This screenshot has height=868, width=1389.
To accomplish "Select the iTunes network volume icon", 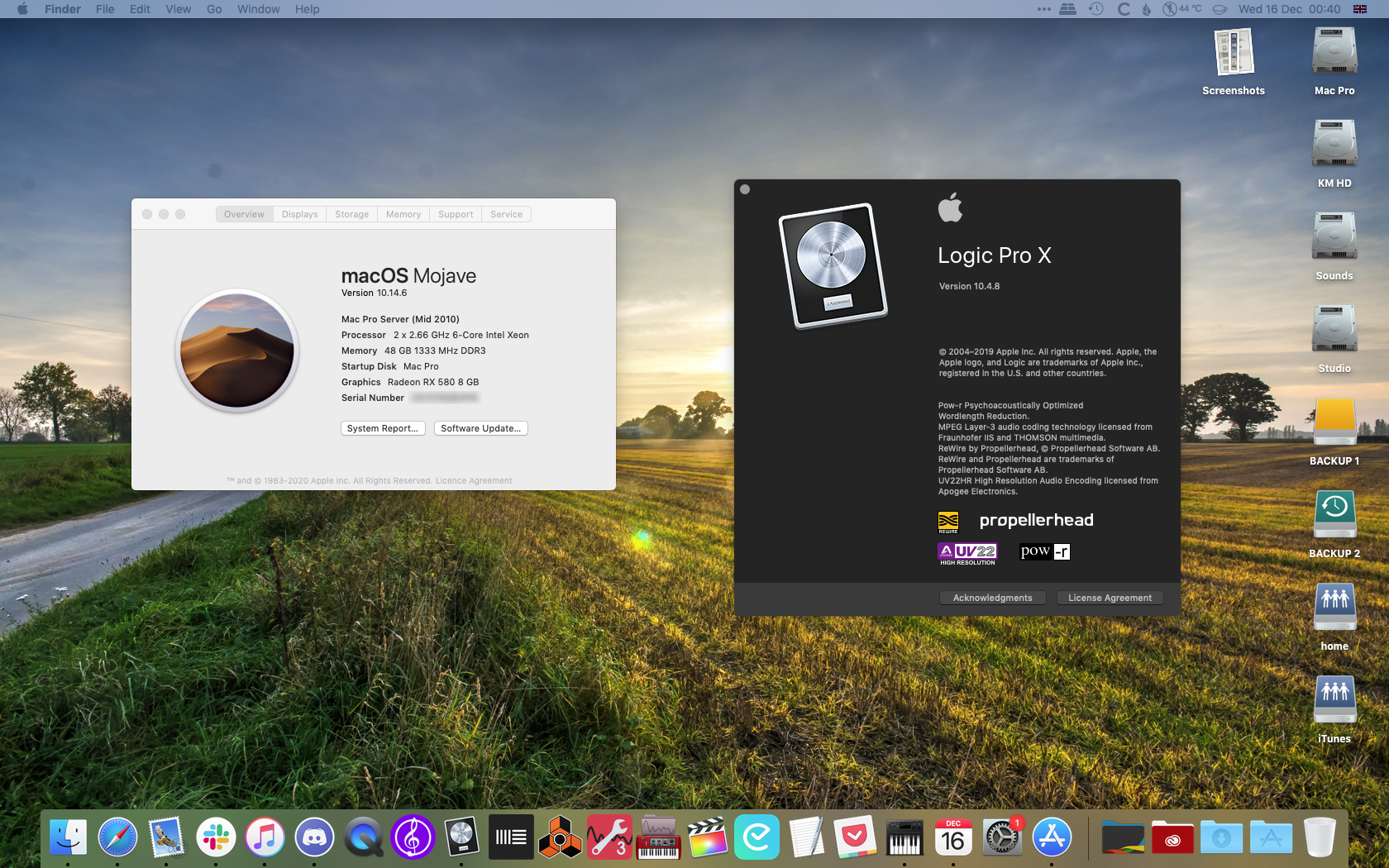I will coord(1334,699).
